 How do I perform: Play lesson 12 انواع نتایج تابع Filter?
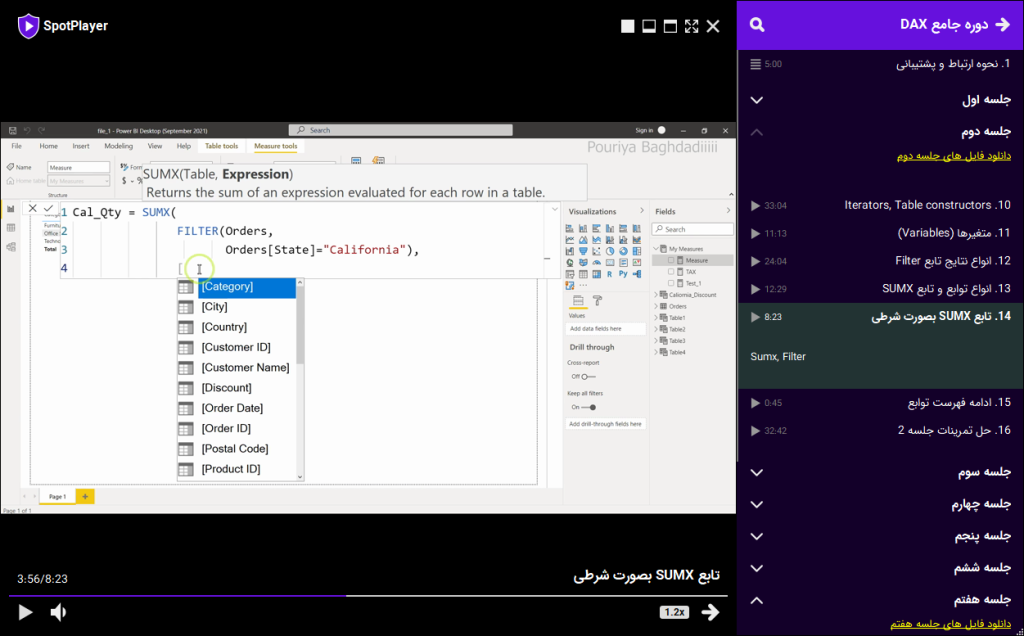880,261
